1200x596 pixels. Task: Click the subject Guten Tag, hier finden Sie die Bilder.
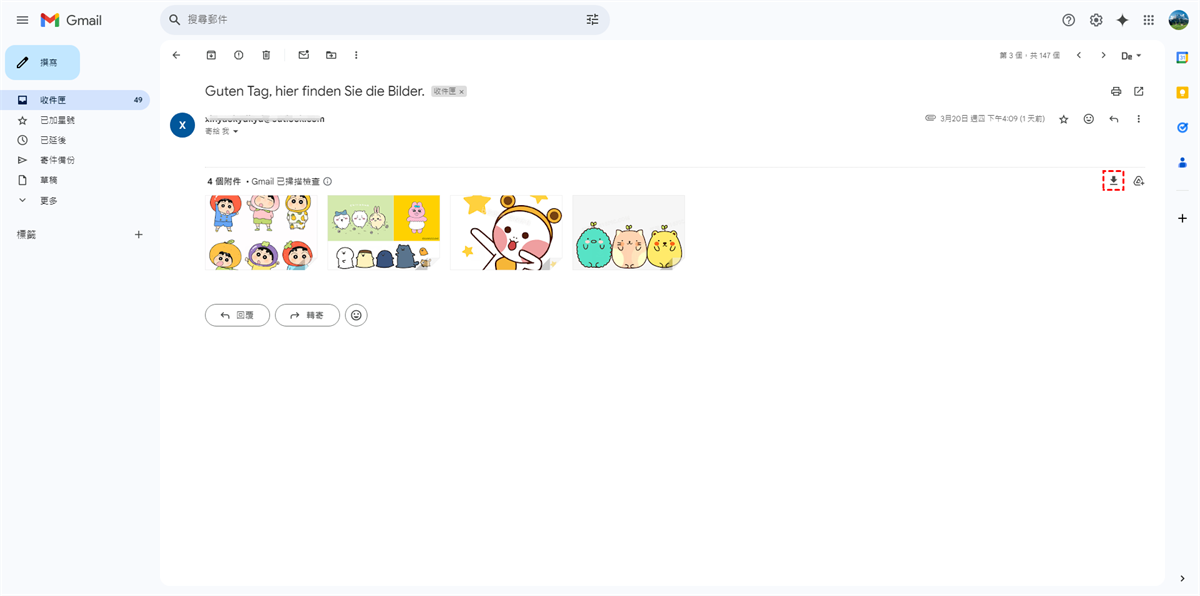click(315, 91)
